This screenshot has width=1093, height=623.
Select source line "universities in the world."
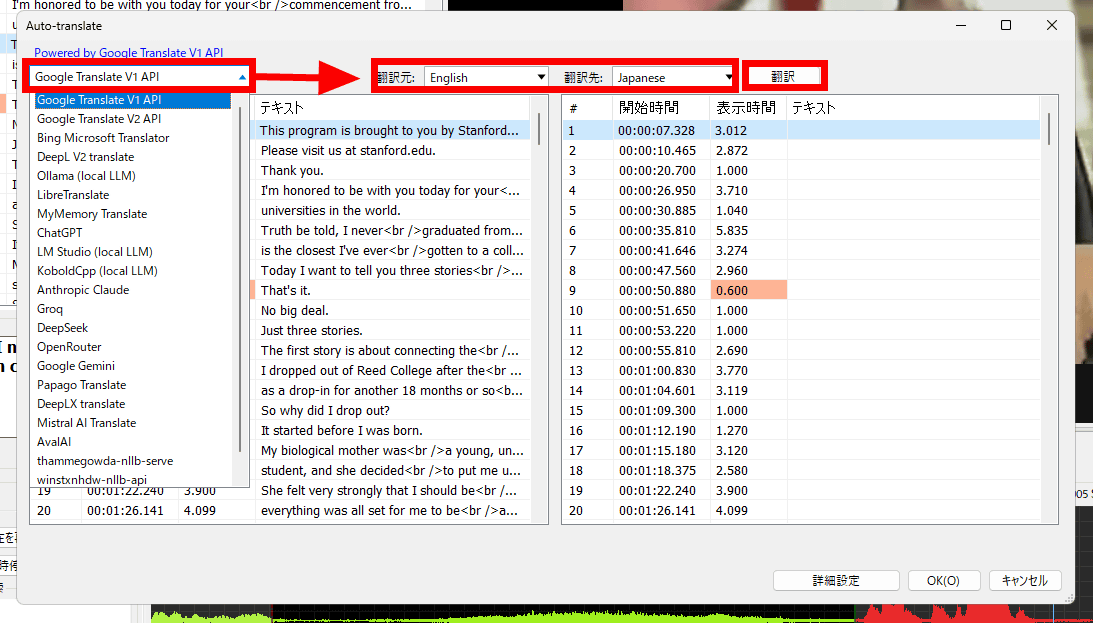[330, 210]
